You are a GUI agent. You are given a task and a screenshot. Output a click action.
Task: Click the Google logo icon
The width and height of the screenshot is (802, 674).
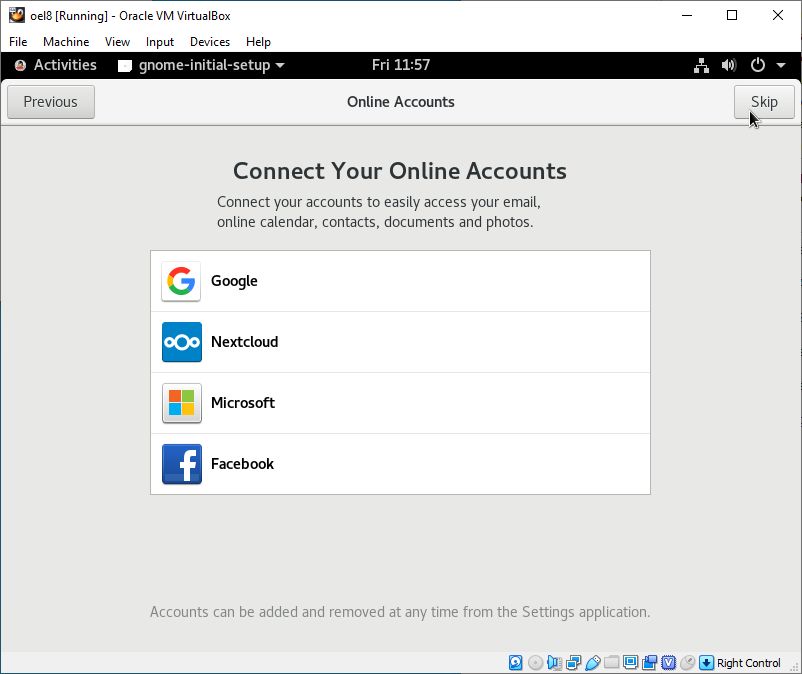[x=181, y=281]
